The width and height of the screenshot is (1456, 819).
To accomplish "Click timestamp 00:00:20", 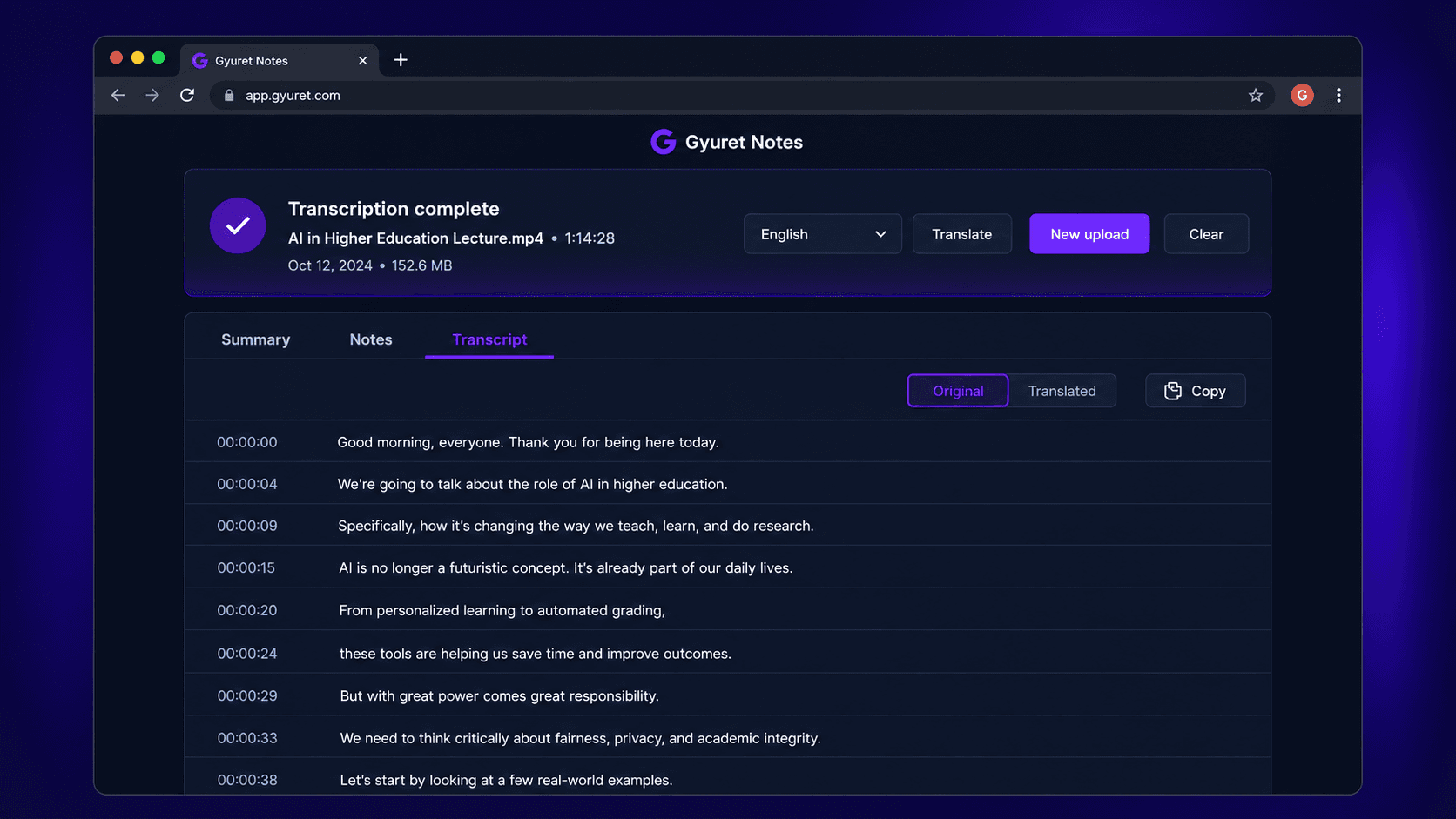I will tap(247, 610).
